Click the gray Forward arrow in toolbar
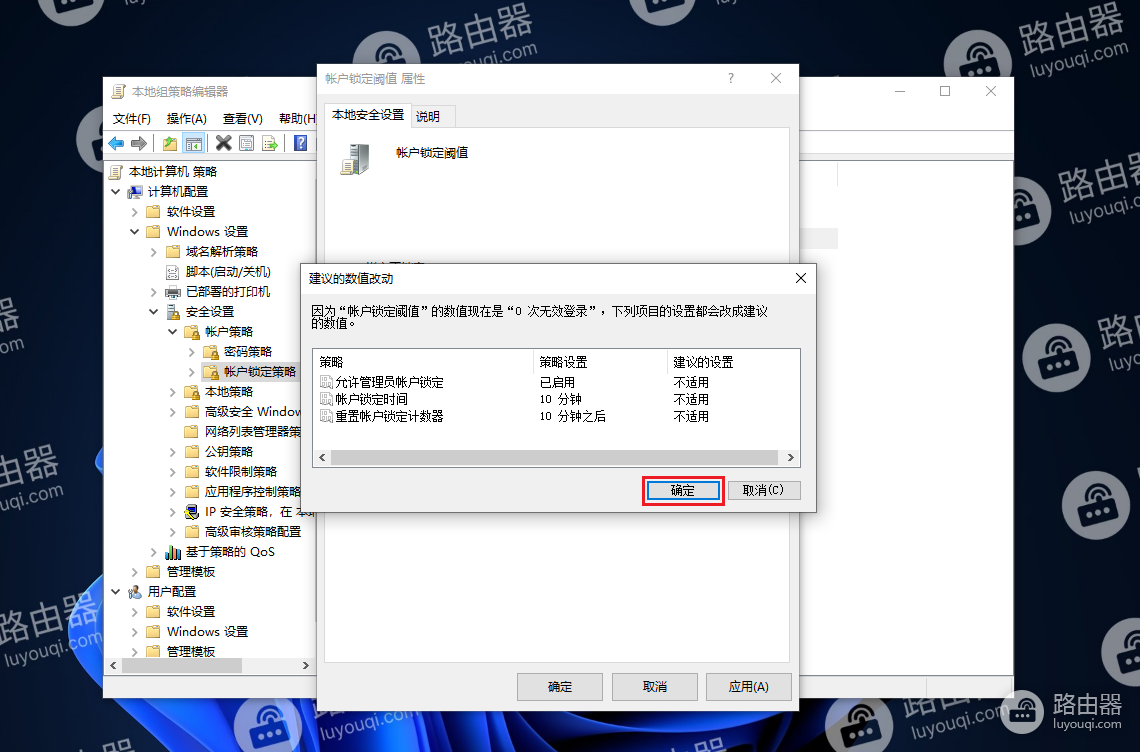The width and height of the screenshot is (1140, 752). pyautogui.click(x=139, y=143)
